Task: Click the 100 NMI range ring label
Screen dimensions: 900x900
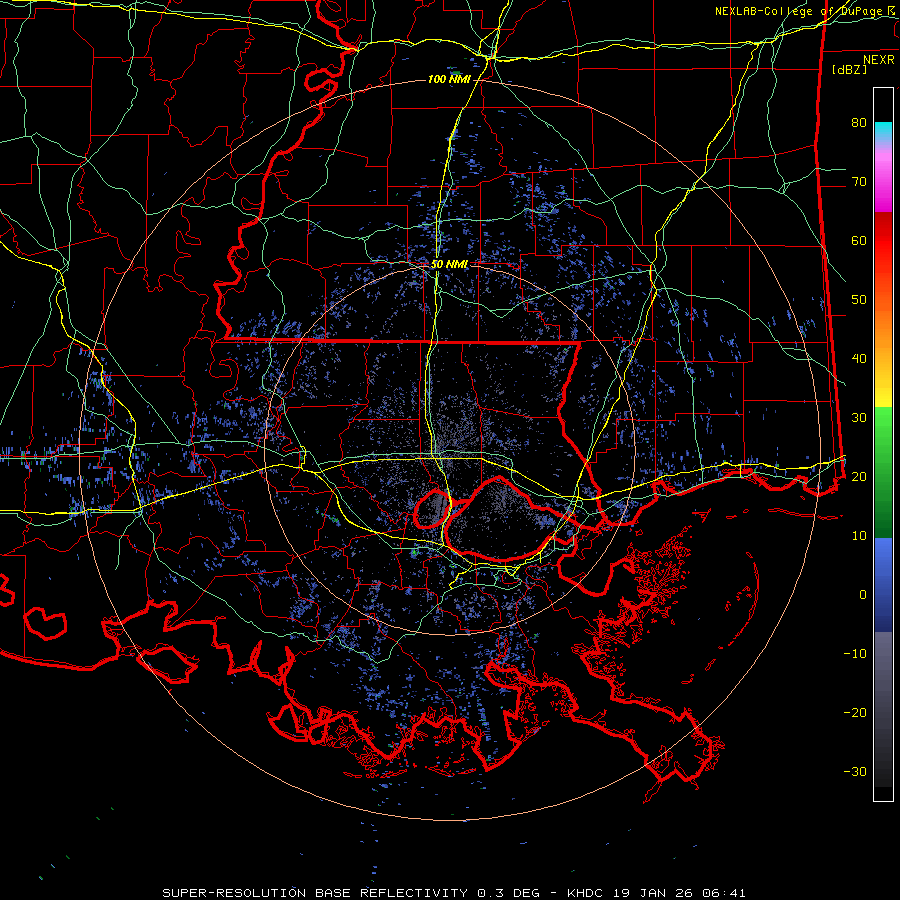Action: (449, 79)
